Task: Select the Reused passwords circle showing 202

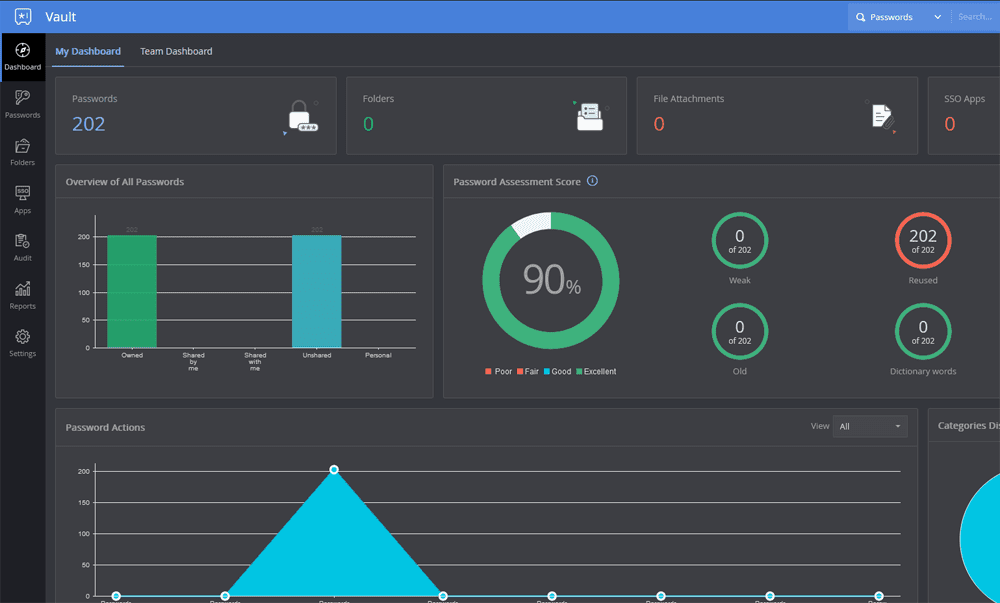Action: click(922, 240)
